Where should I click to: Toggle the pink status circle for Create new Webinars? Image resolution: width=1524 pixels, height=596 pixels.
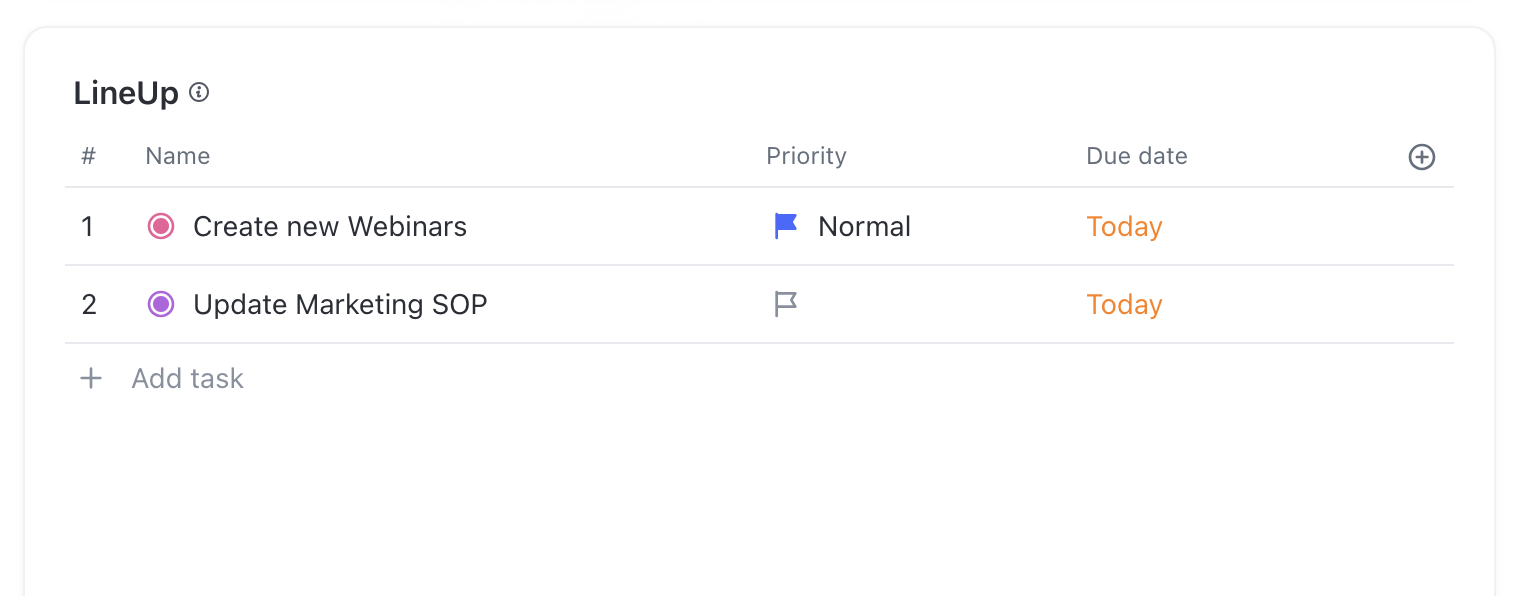click(161, 227)
